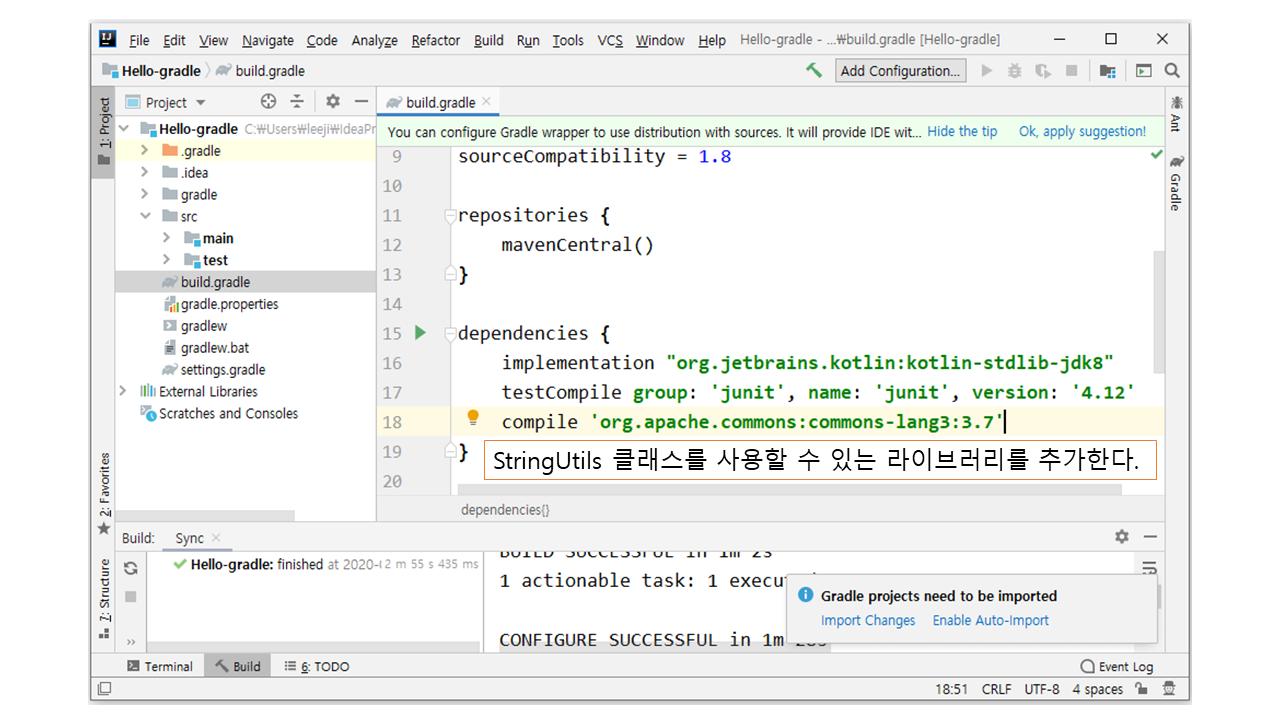This screenshot has height=720, width=1280.
Task: Click the Search Everywhere magnifier icon
Action: (1172, 71)
